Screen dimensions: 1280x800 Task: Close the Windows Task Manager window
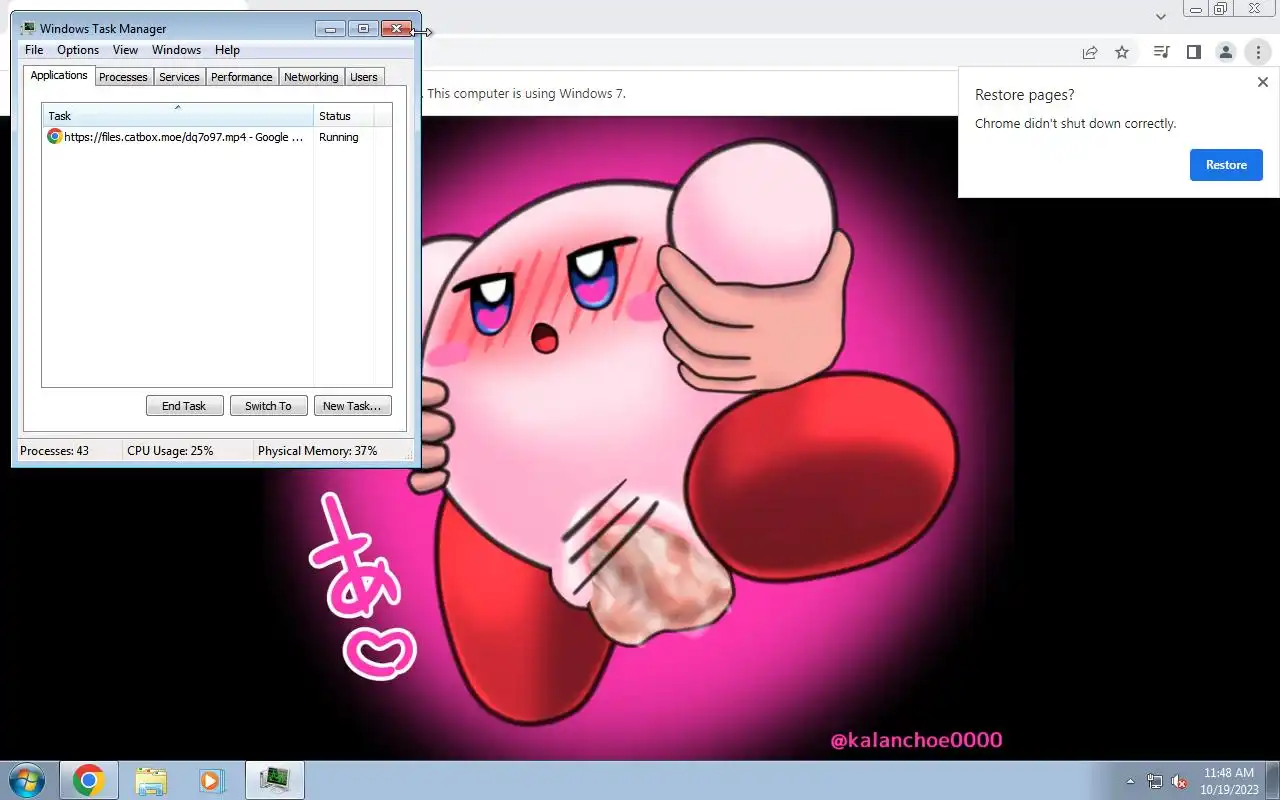pos(396,29)
